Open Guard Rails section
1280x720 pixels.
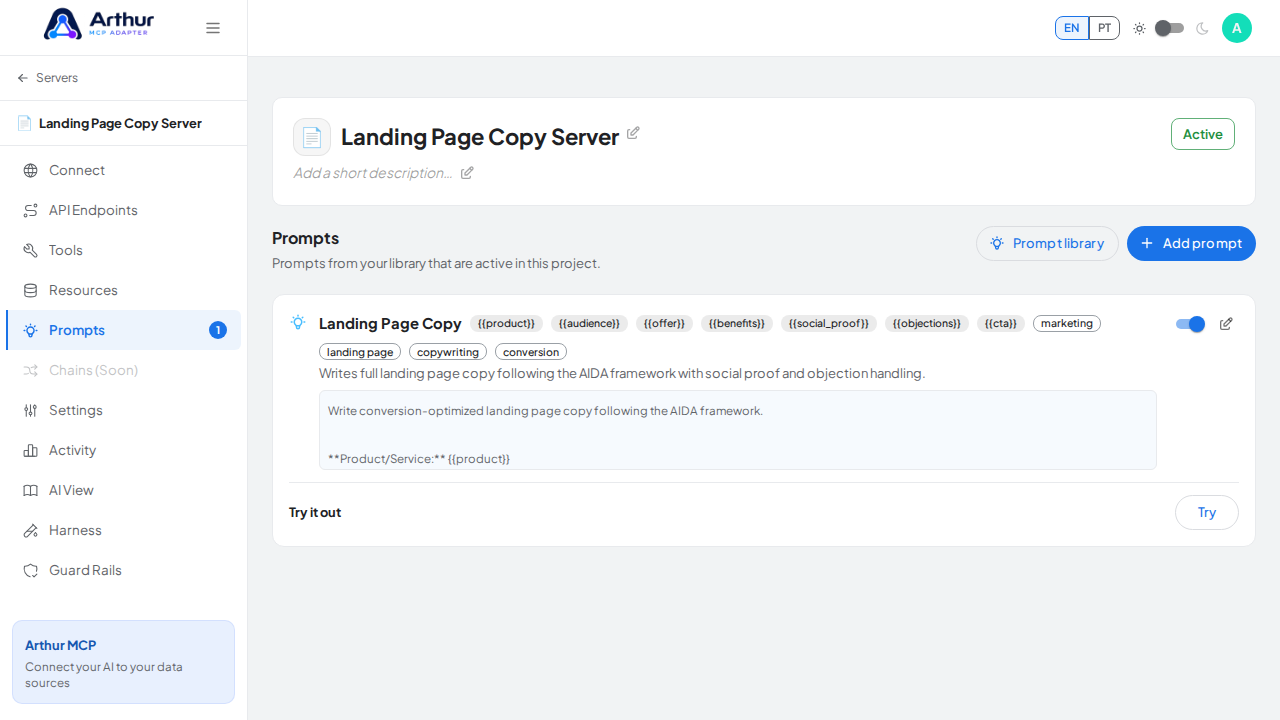coord(123,570)
